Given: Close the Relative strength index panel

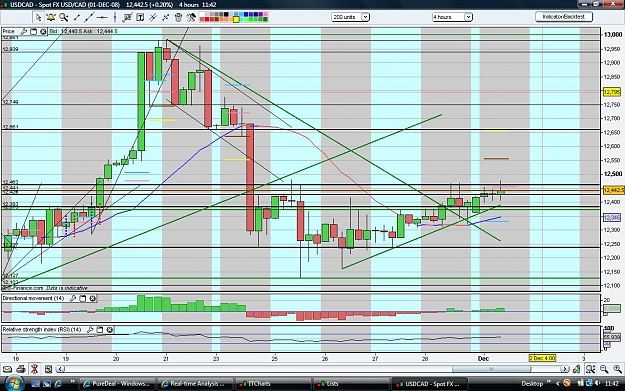Looking at the screenshot, I should click(110, 330).
